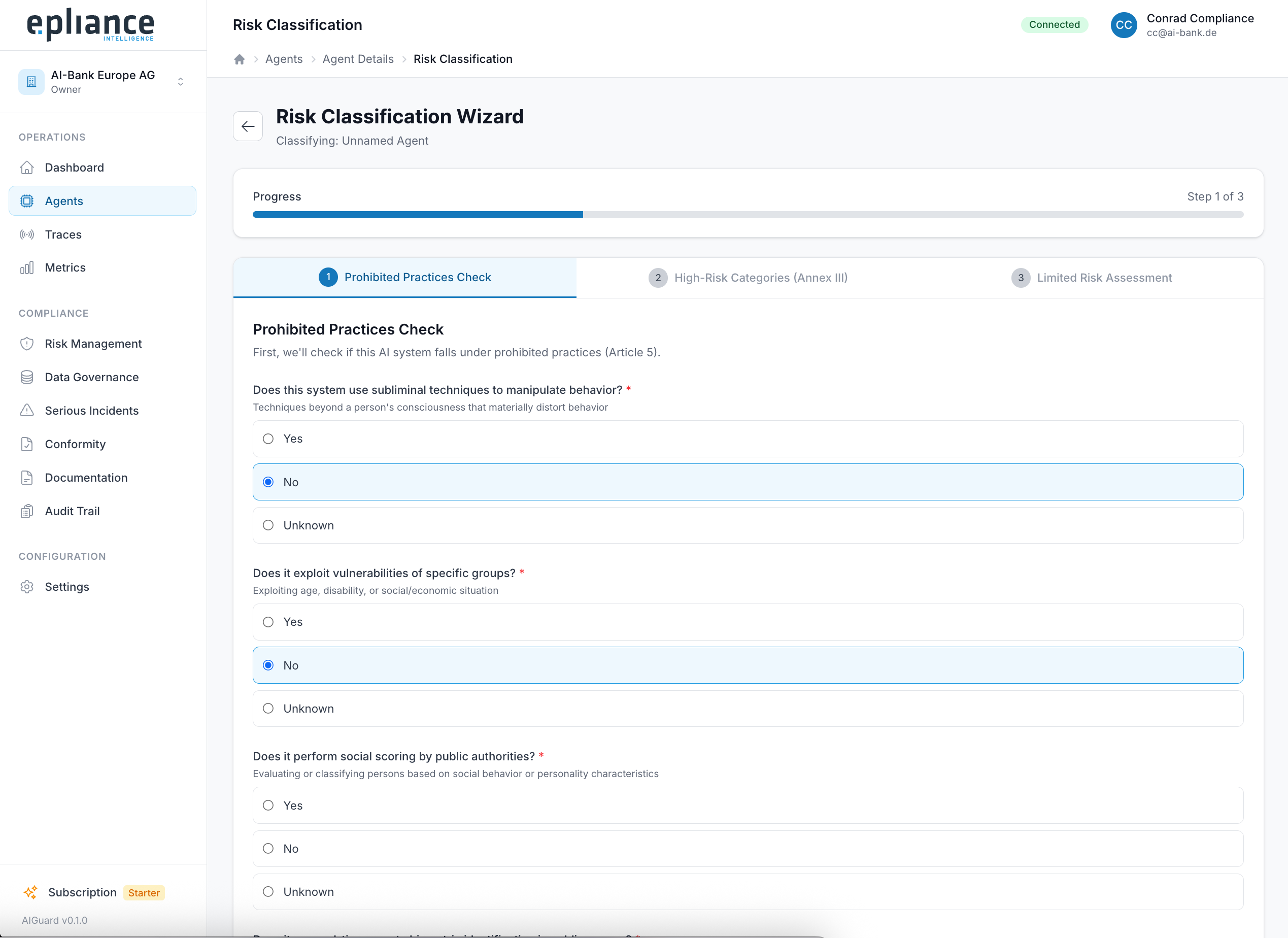
Task: Click the back arrow button beside wizard title
Action: point(248,126)
